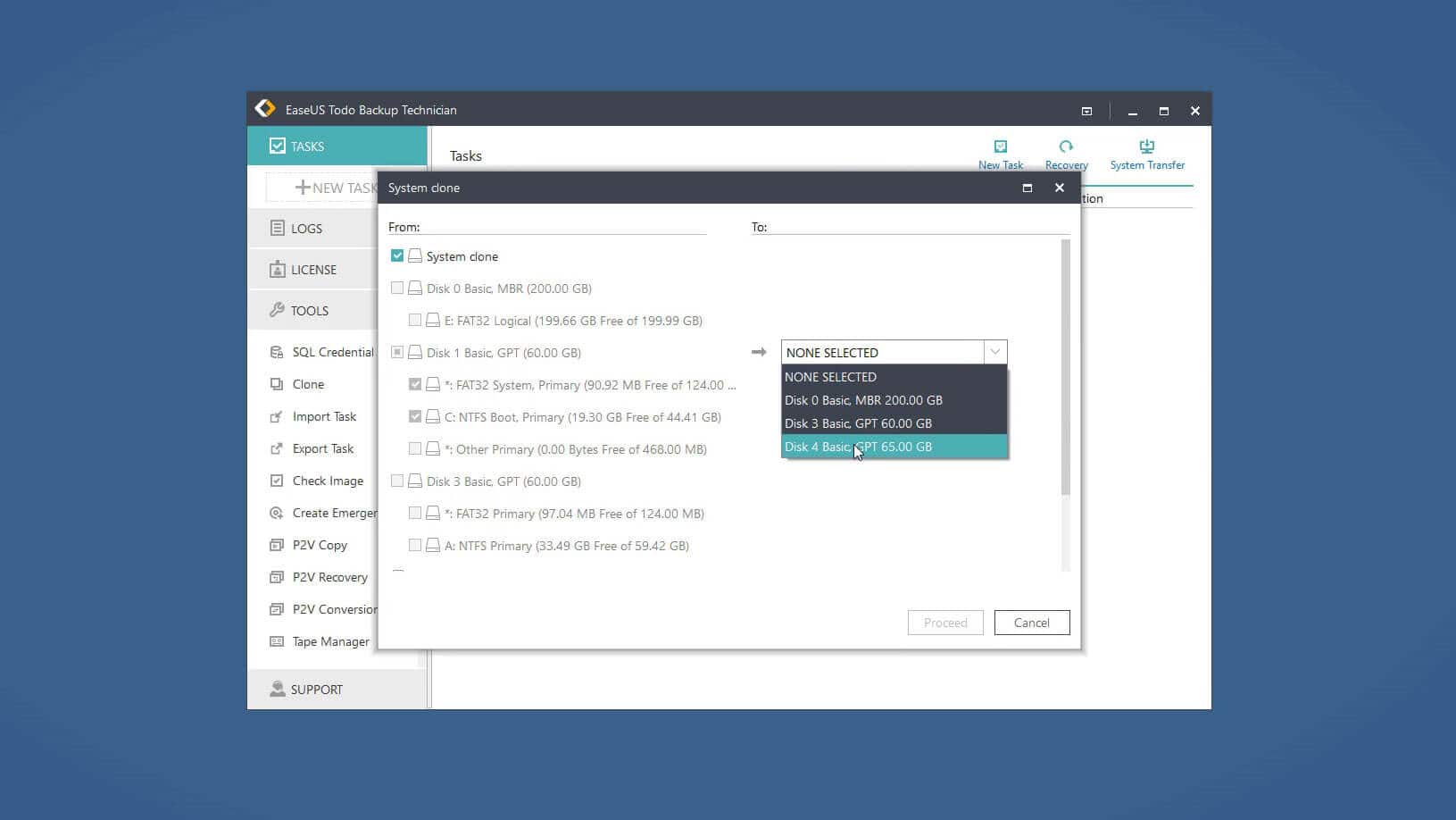Click the drive icon beside Disk 3 Basic

pos(415,481)
